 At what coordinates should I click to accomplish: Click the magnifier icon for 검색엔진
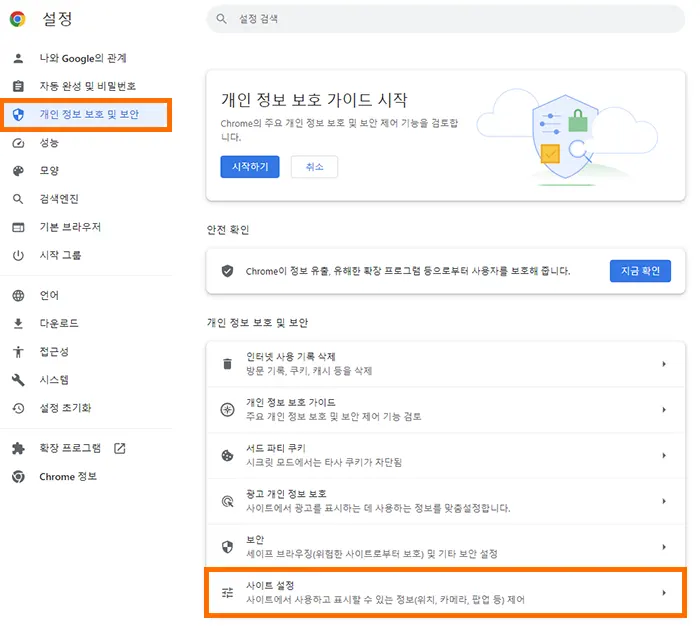coord(18,199)
